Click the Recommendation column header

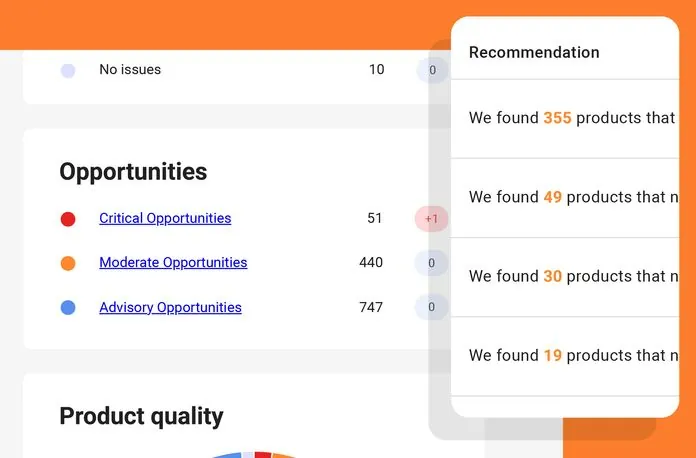[534, 53]
